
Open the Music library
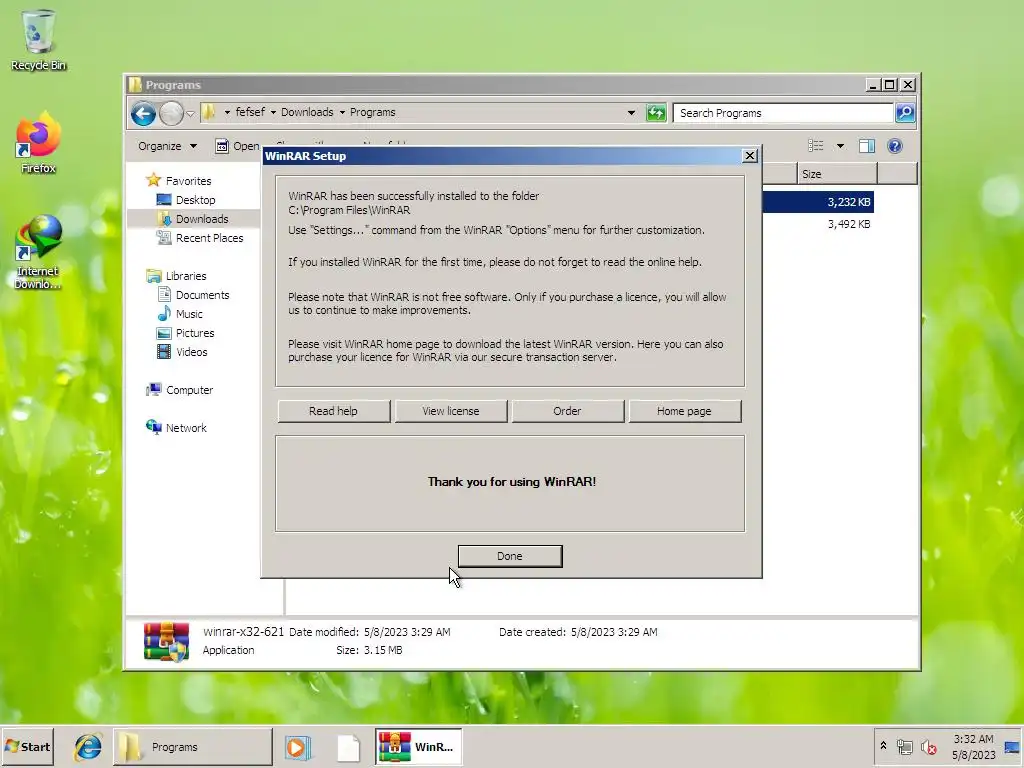[x=180, y=313]
